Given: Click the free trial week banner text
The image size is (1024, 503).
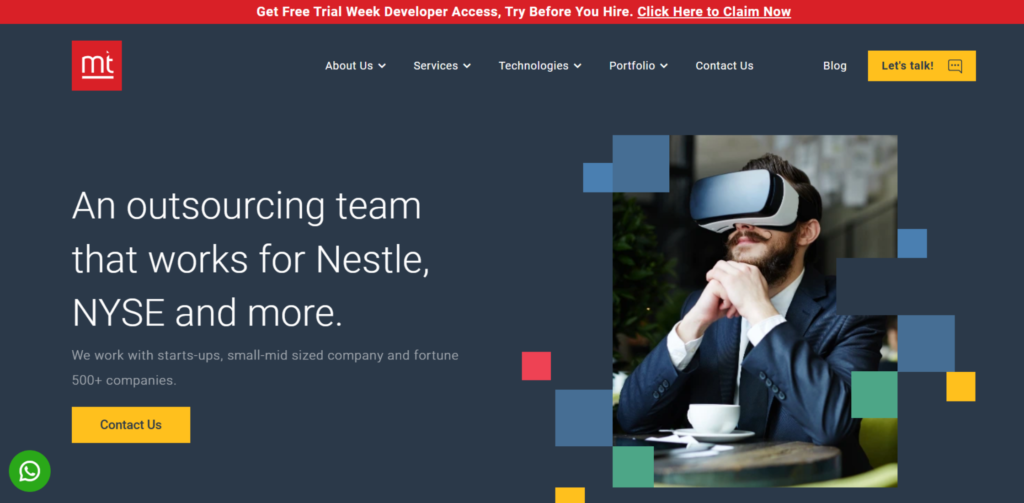Looking at the screenshot, I should tap(445, 12).
